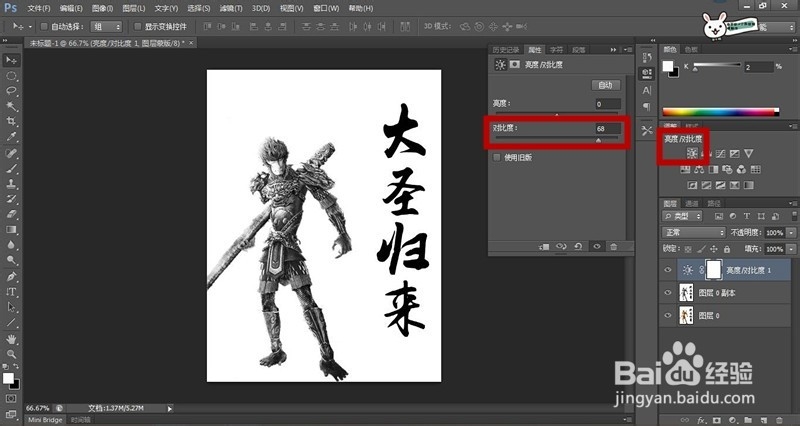Add a Hue/Saturation adjustment layer
Image resolution: width=800 pixels, height=426 pixels.
685,169
